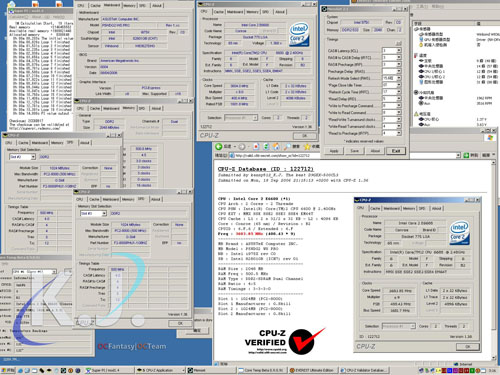The image size is (500, 375).
Task: Click the IE forward arrow button
Action: tap(242, 147)
